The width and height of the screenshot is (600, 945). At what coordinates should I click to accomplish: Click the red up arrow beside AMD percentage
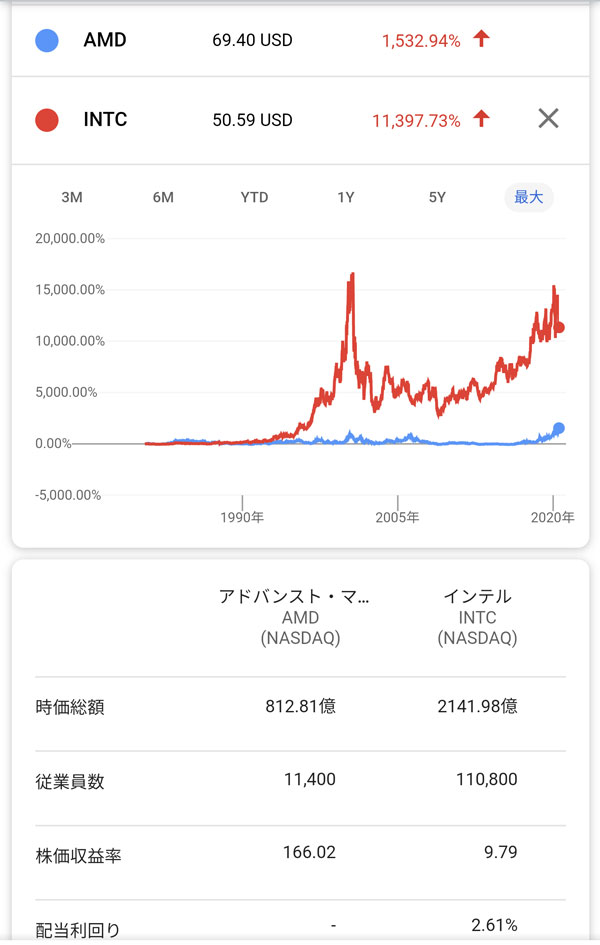pyautogui.click(x=482, y=40)
